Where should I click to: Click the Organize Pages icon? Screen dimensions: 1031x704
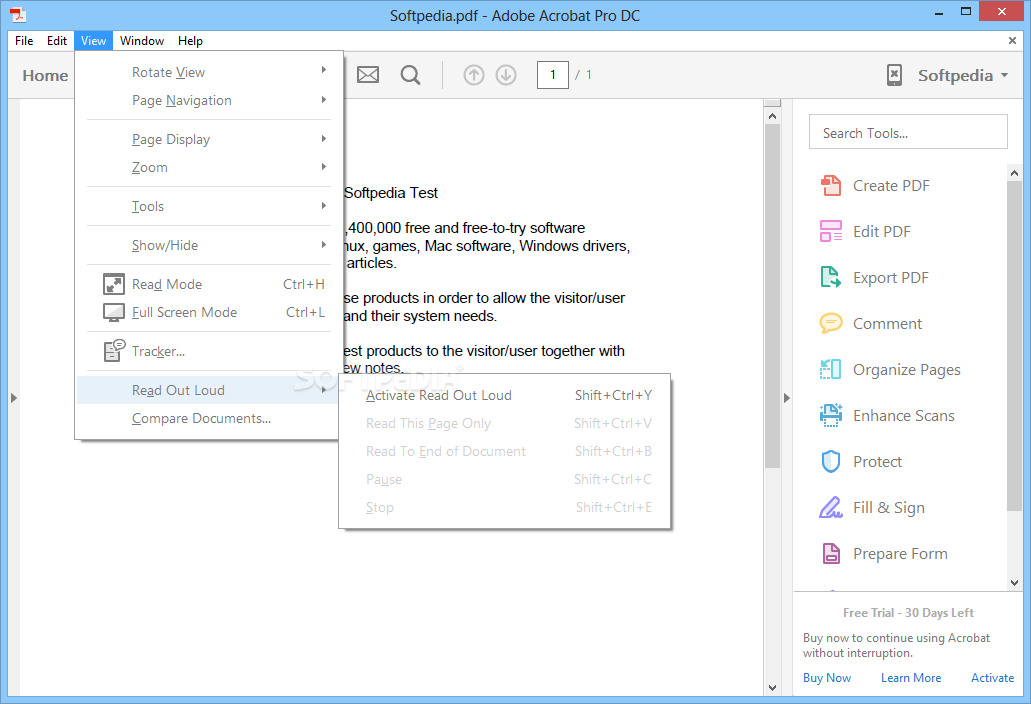[830, 369]
